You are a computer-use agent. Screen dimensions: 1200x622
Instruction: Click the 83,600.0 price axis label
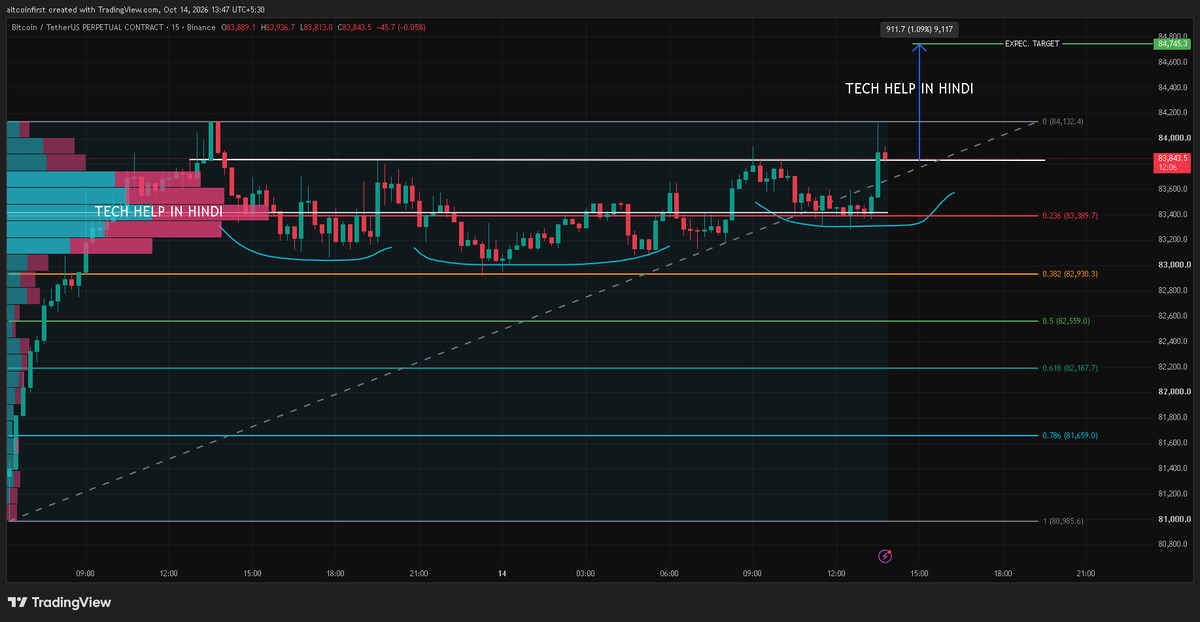(x=1173, y=189)
